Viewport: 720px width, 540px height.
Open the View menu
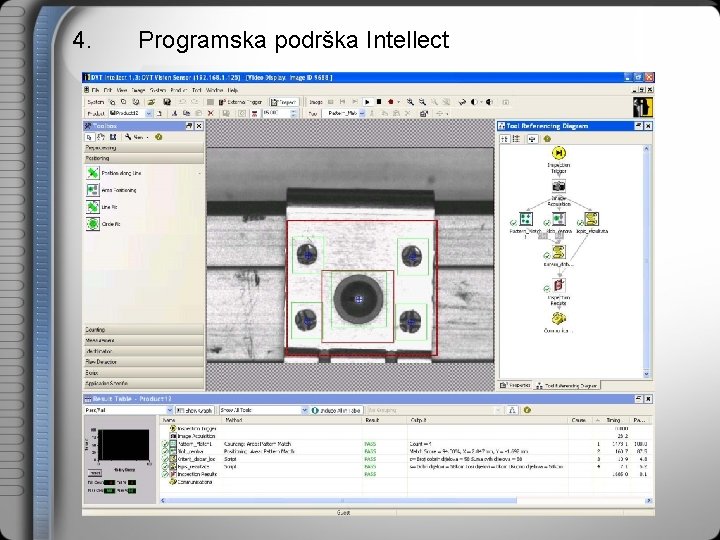[x=122, y=90]
